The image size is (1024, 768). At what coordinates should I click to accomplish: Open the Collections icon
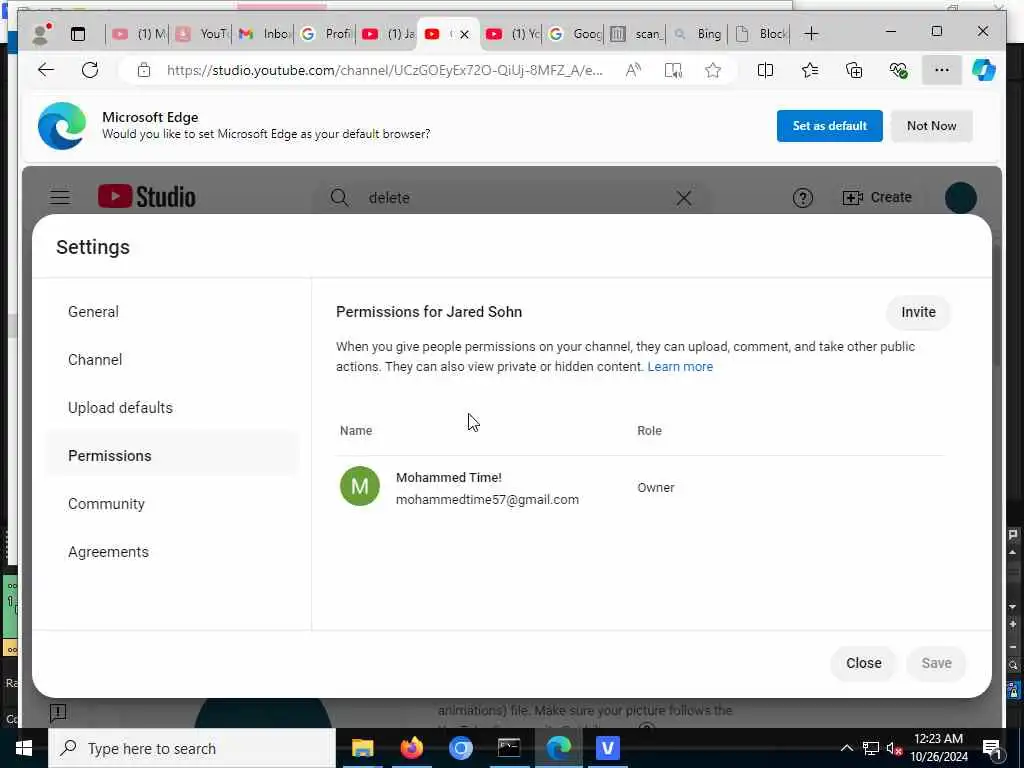(854, 71)
